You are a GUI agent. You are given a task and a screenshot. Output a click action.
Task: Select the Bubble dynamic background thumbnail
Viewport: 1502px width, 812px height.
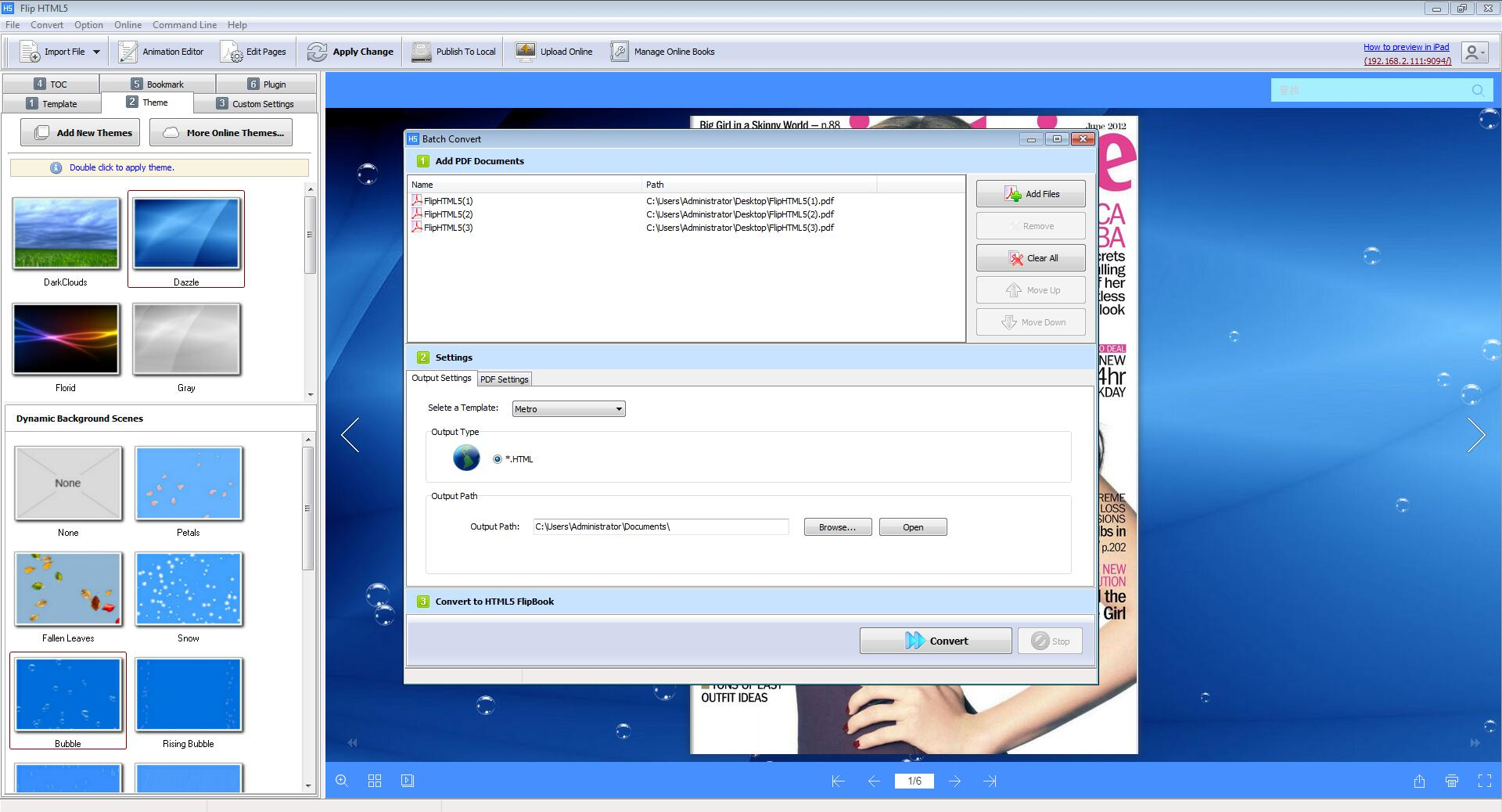coord(67,695)
